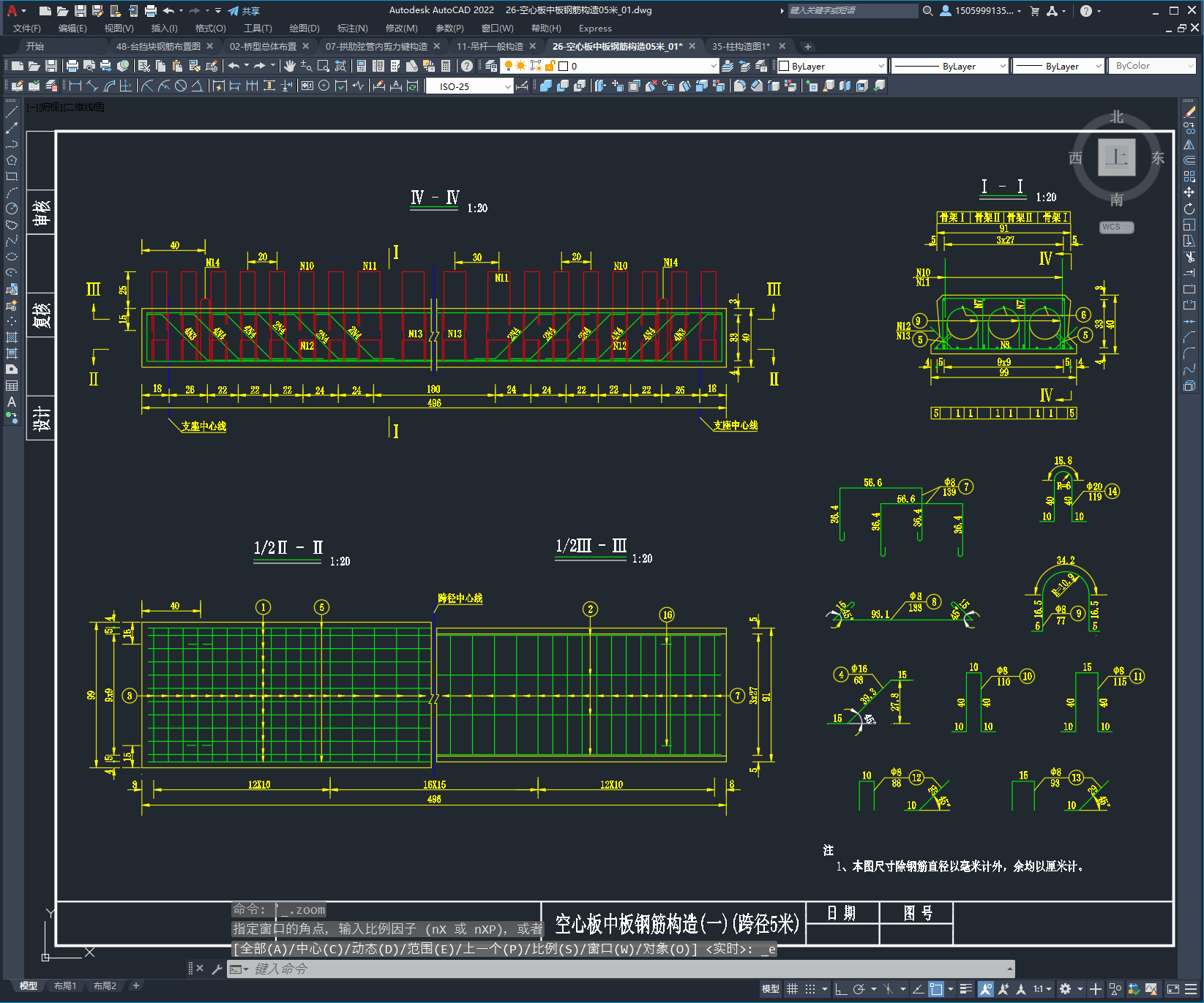
Task: Expand the title bar help dropdown arrow
Action: tap(1099, 11)
